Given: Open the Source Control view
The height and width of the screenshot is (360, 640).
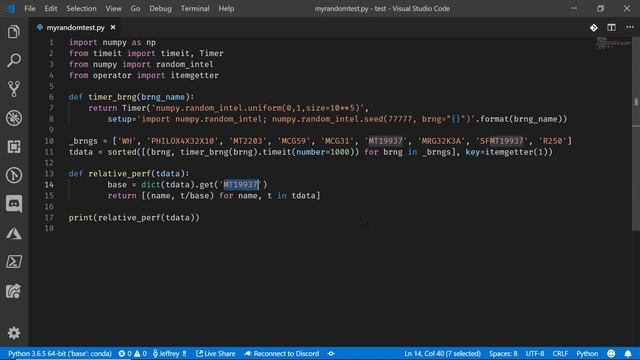Looking at the screenshot, I should pyautogui.click(x=14, y=89).
